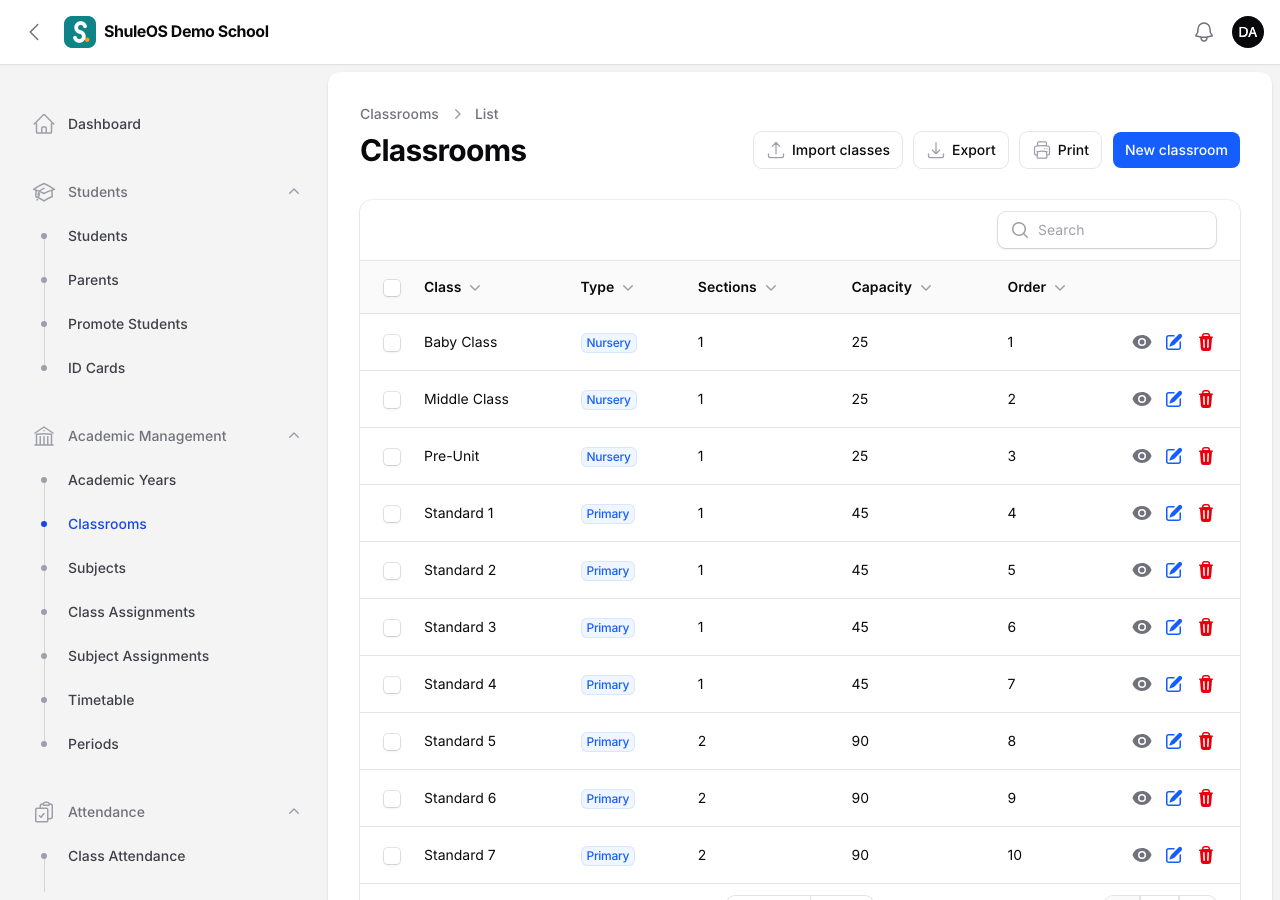View Middle Class details with eye icon
Viewport: 1280px width, 900px height.
click(x=1142, y=399)
